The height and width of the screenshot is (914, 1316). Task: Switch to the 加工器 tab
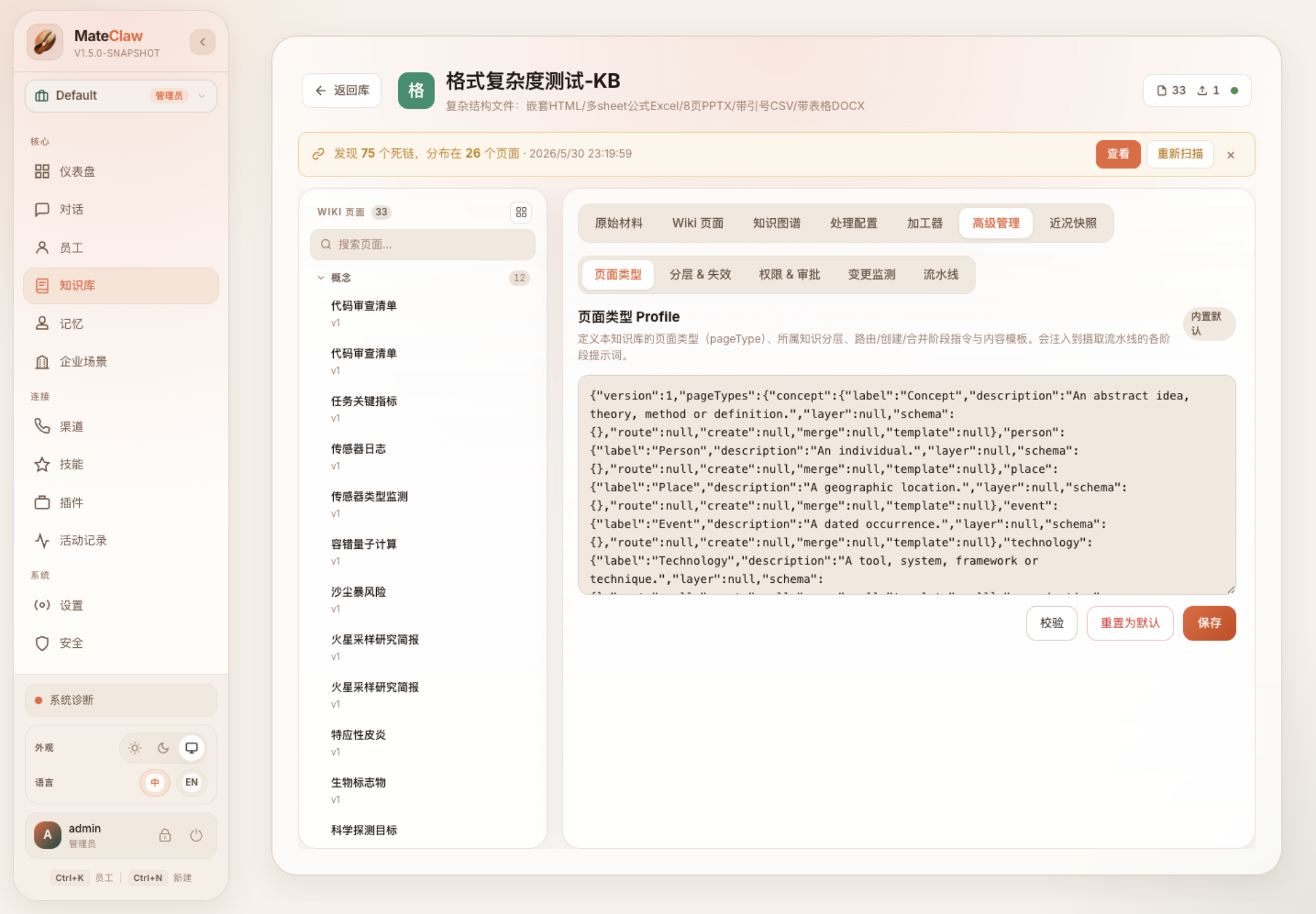pos(925,223)
